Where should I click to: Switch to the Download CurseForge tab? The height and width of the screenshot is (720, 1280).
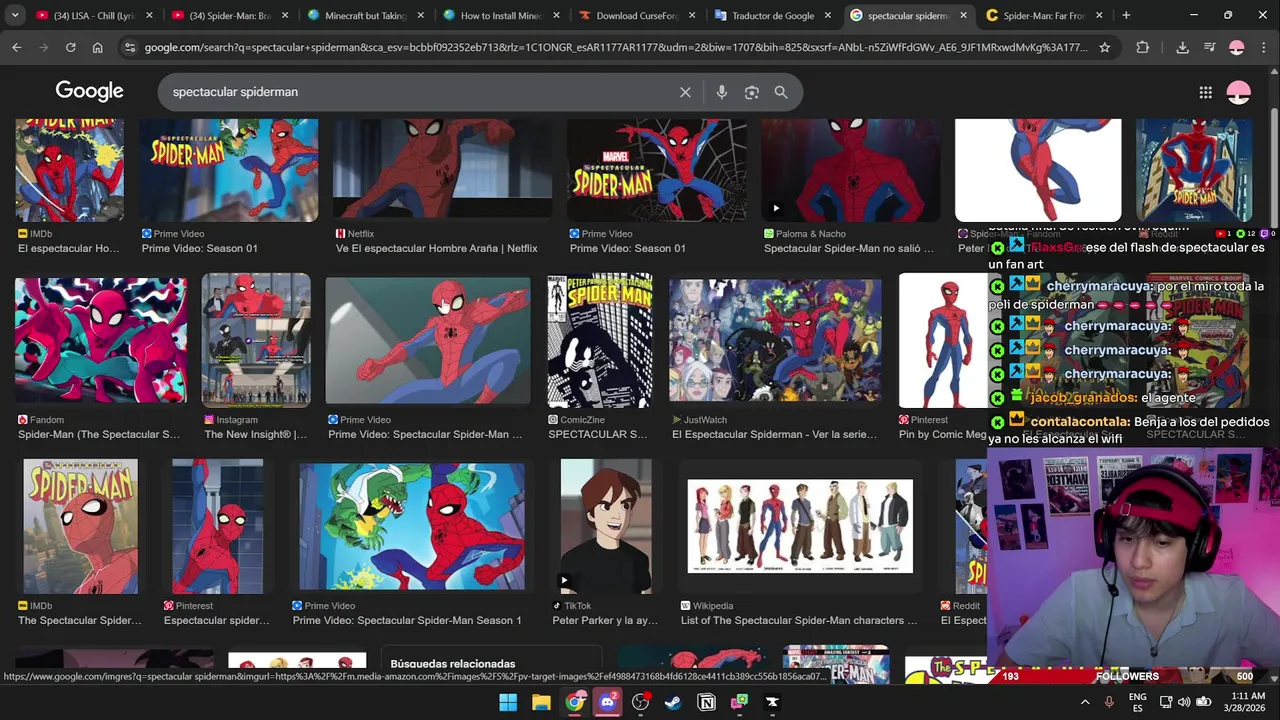click(638, 15)
